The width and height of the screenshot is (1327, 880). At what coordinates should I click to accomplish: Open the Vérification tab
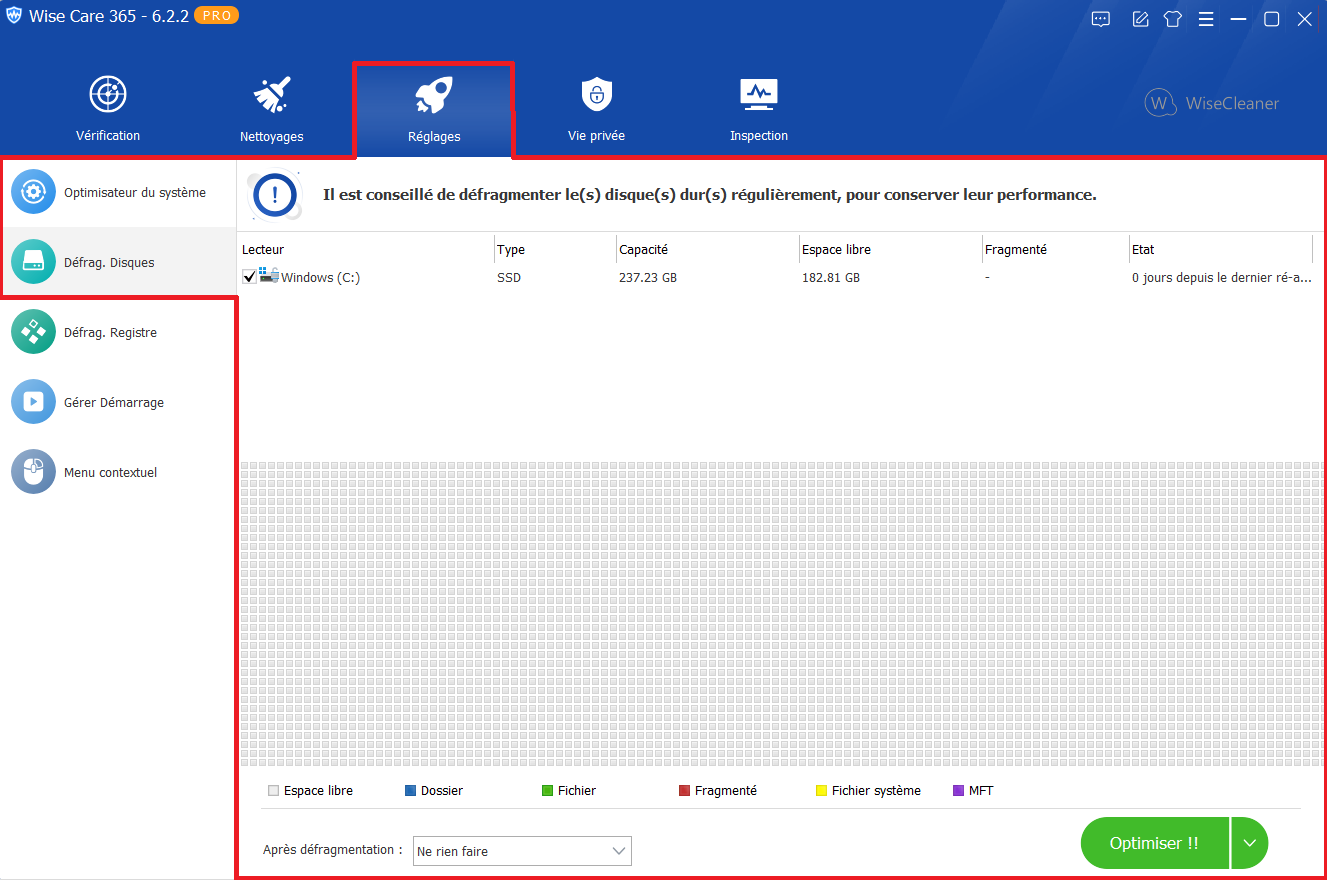(108, 109)
